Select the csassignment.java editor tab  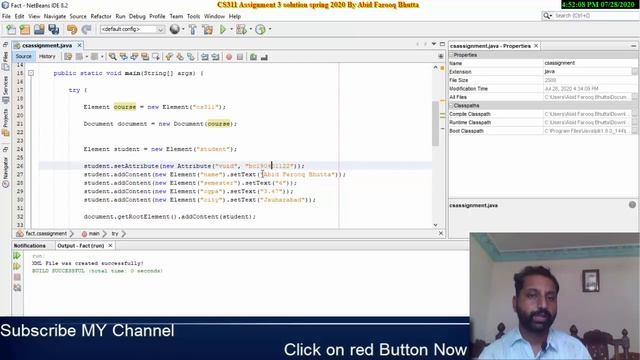47,45
